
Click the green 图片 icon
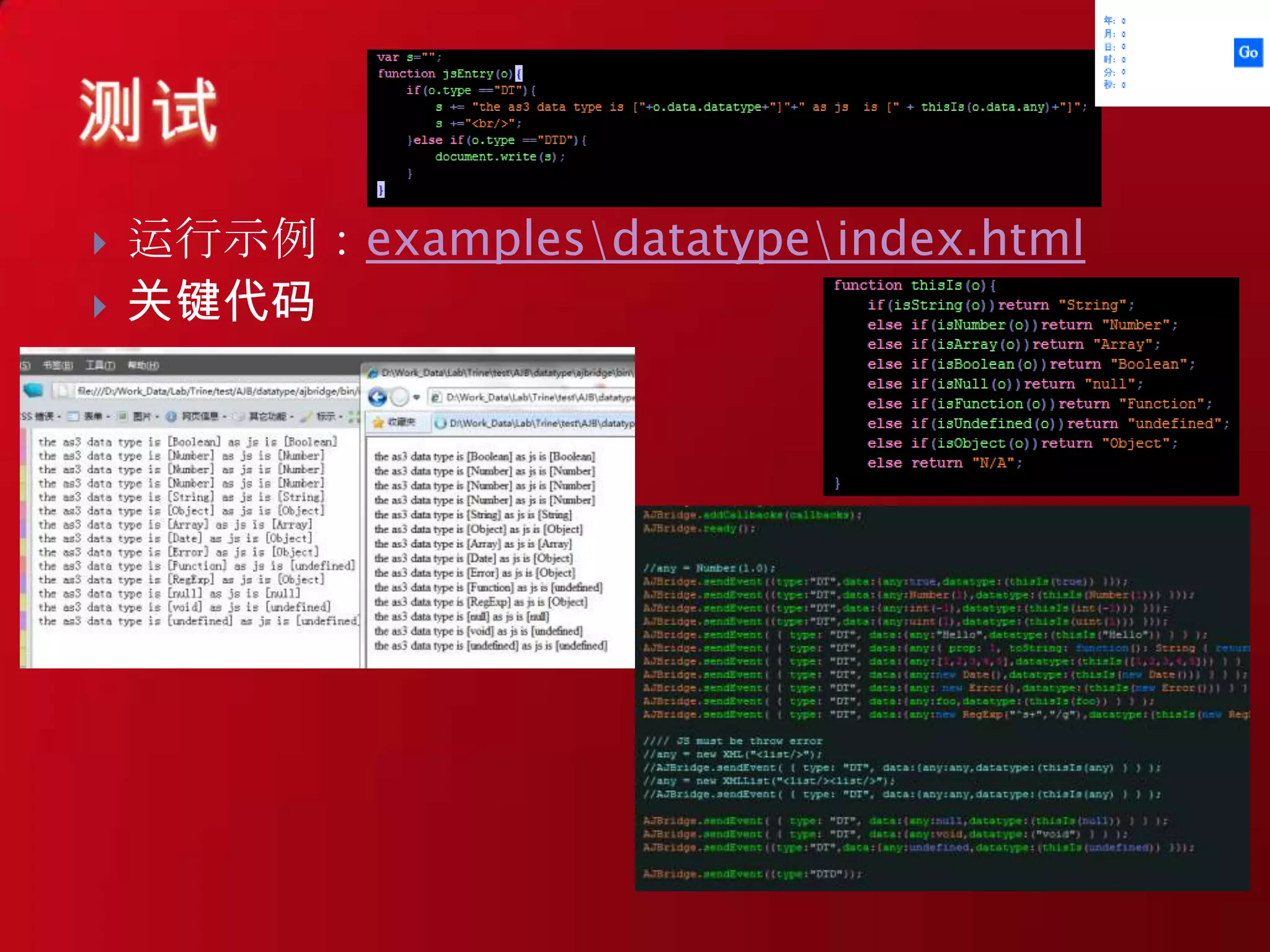tap(123, 416)
